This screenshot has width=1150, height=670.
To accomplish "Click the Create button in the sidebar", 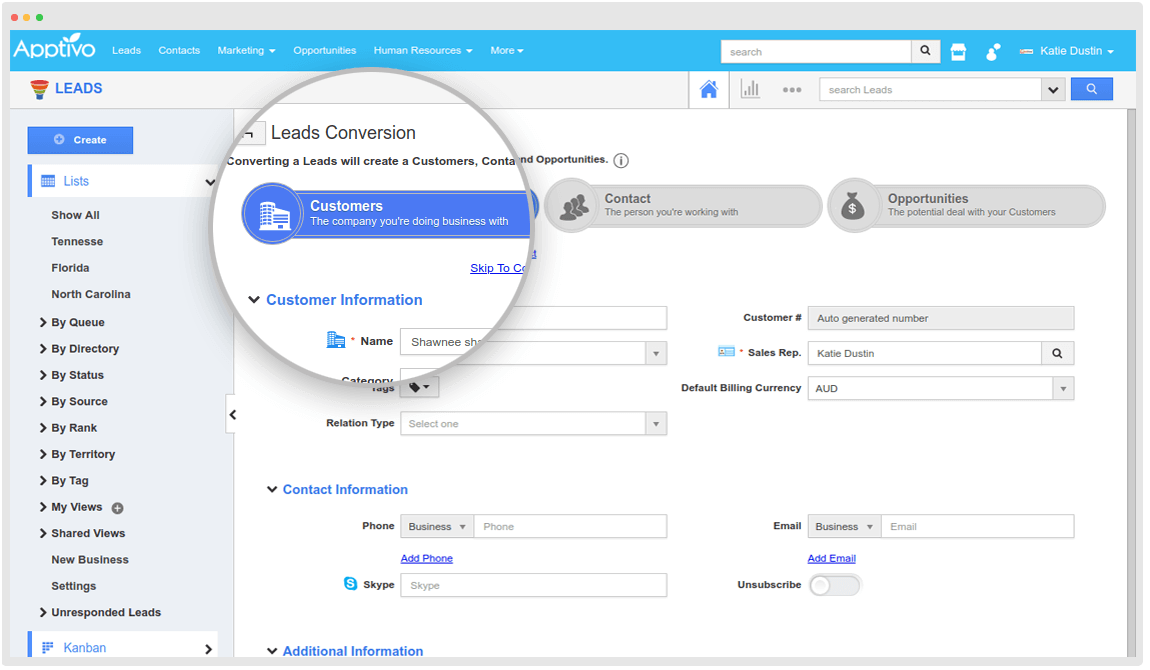I will coord(80,140).
